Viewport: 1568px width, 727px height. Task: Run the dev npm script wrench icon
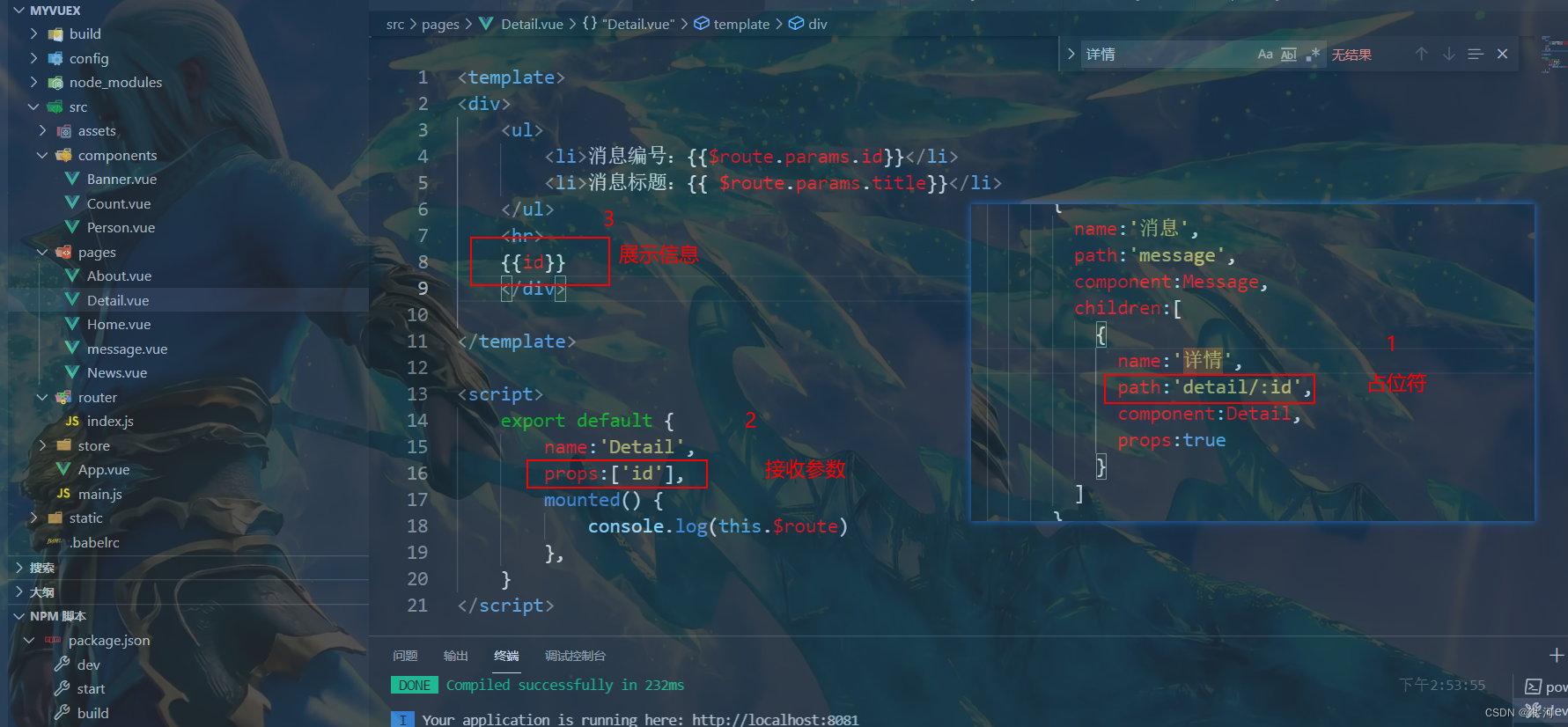(62, 665)
